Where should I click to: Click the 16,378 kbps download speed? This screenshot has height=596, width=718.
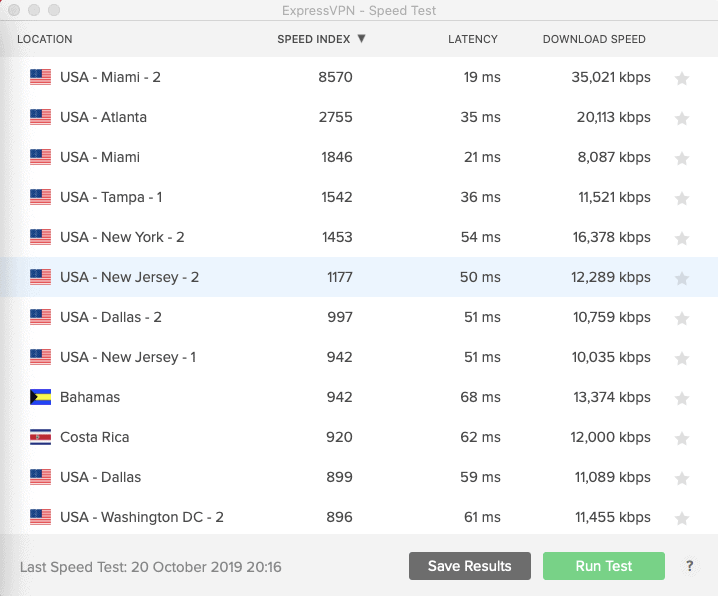pyautogui.click(x=612, y=237)
